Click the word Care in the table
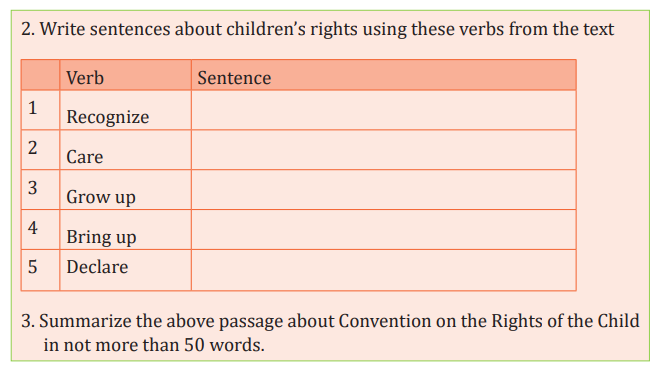This screenshot has height=373, width=658. coord(84,157)
